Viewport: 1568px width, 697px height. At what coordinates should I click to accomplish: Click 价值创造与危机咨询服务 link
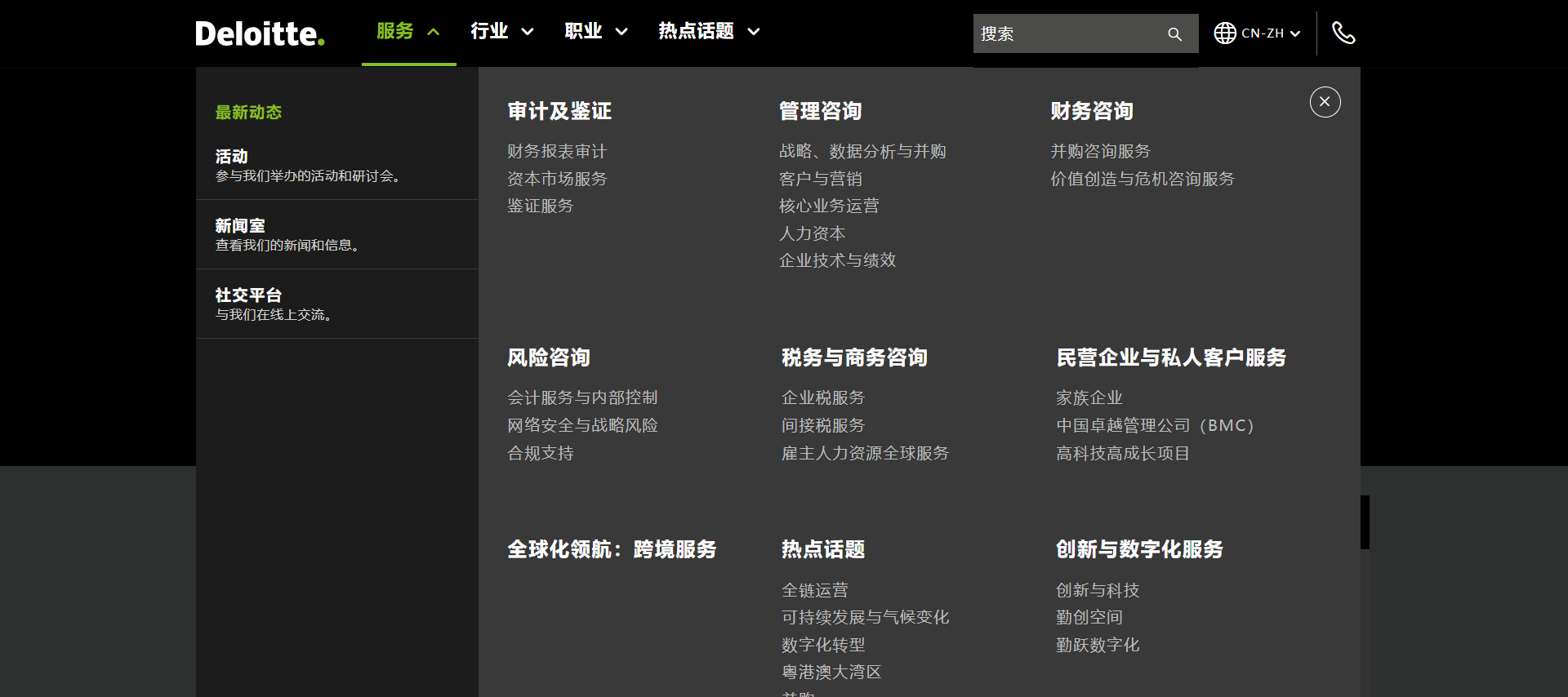(1143, 179)
